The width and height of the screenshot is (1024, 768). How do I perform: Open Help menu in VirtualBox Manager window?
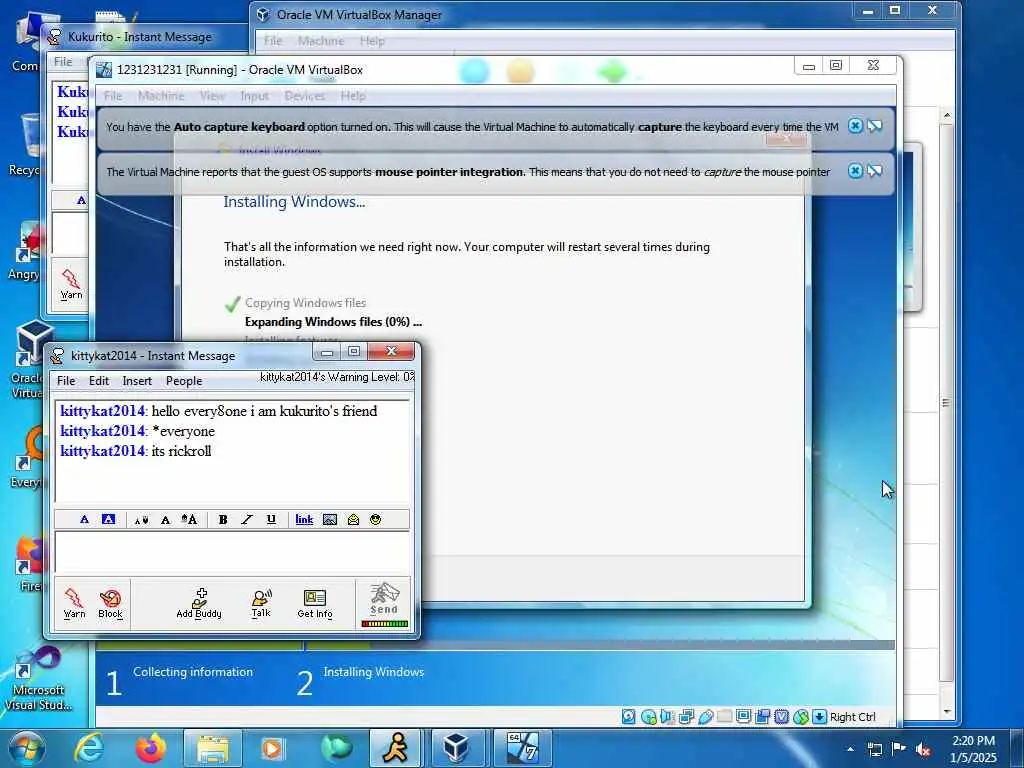coord(372,40)
